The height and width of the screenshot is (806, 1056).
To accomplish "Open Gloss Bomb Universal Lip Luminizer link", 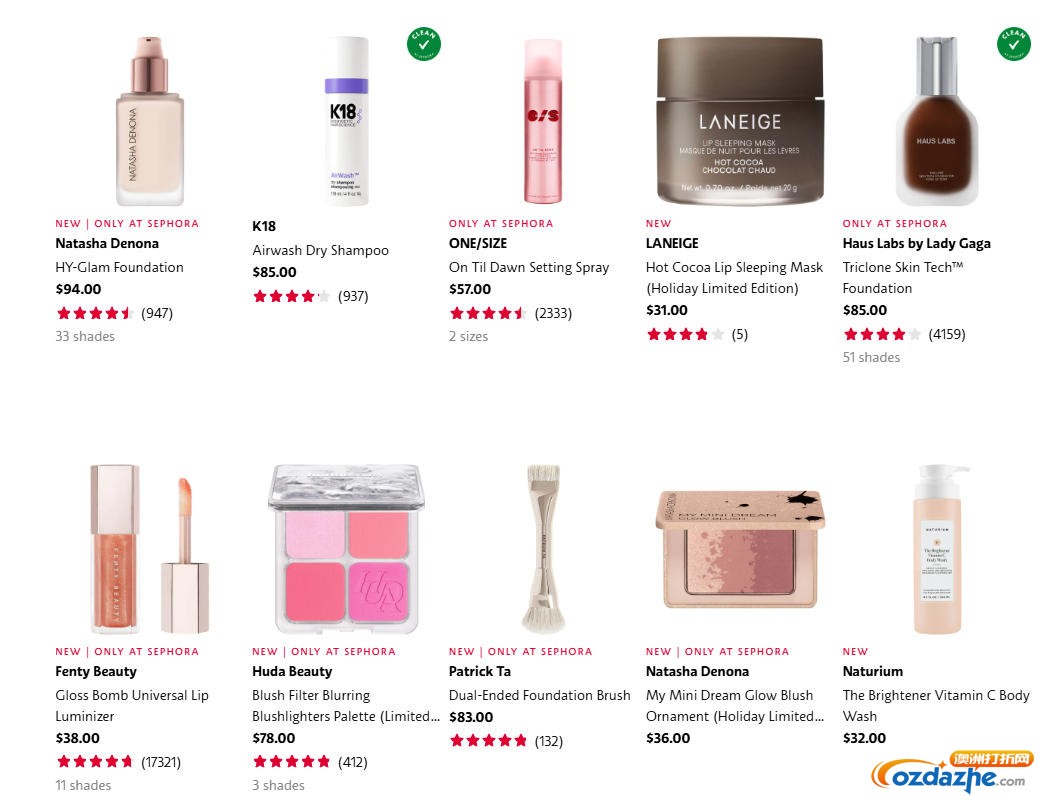I will click(x=132, y=695).
